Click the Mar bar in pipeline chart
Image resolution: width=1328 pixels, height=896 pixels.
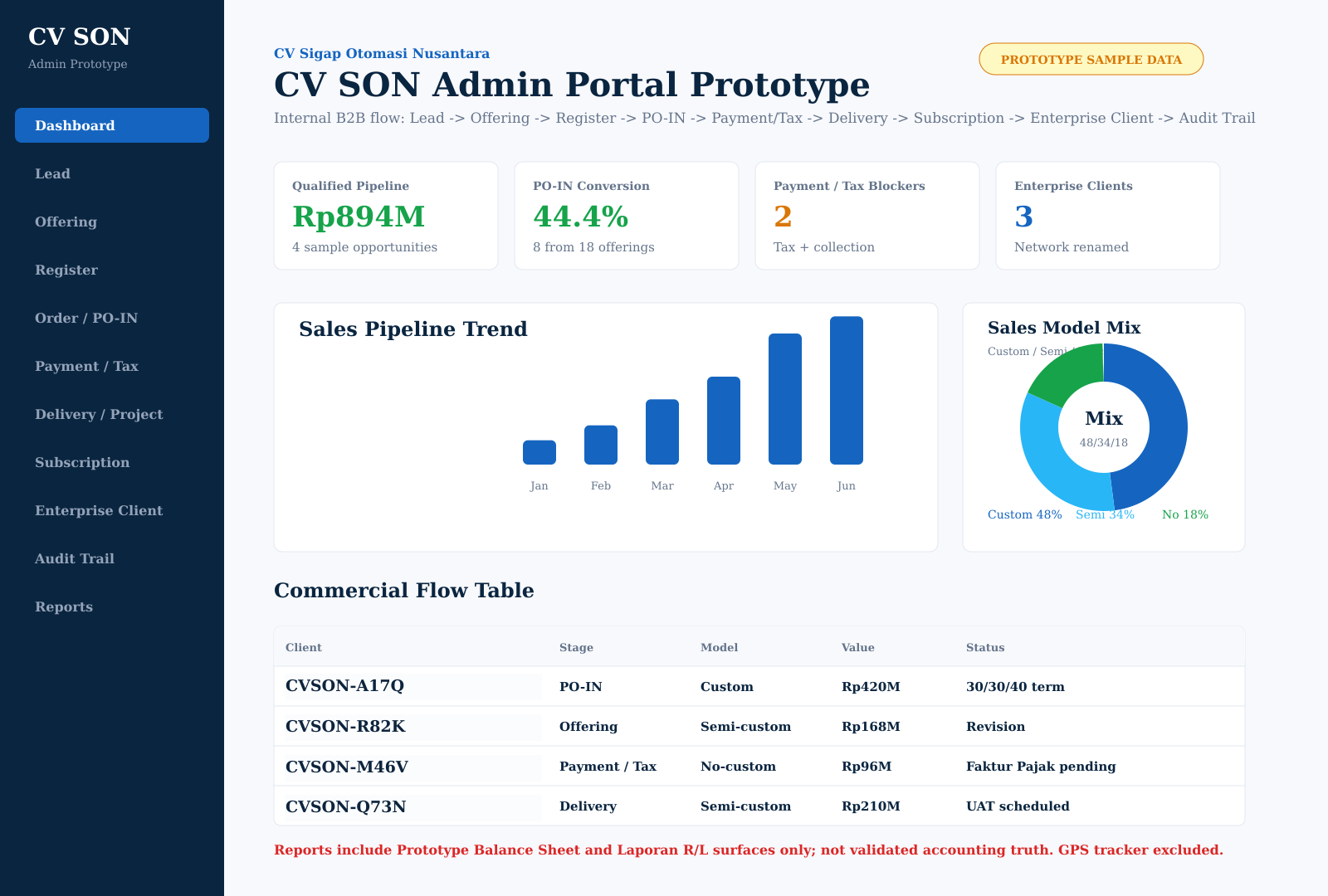pyautogui.click(x=662, y=431)
